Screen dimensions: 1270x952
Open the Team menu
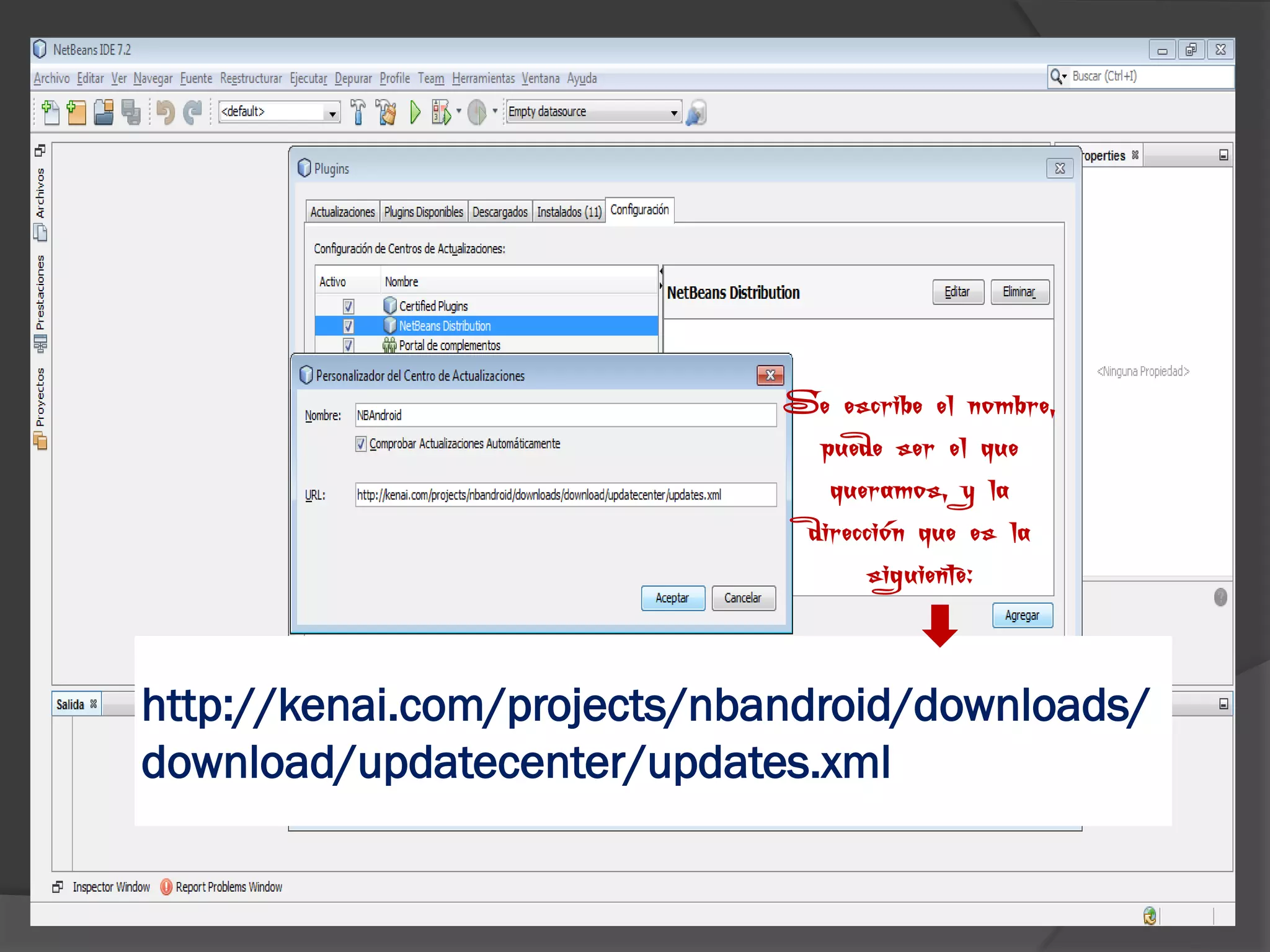(431, 78)
